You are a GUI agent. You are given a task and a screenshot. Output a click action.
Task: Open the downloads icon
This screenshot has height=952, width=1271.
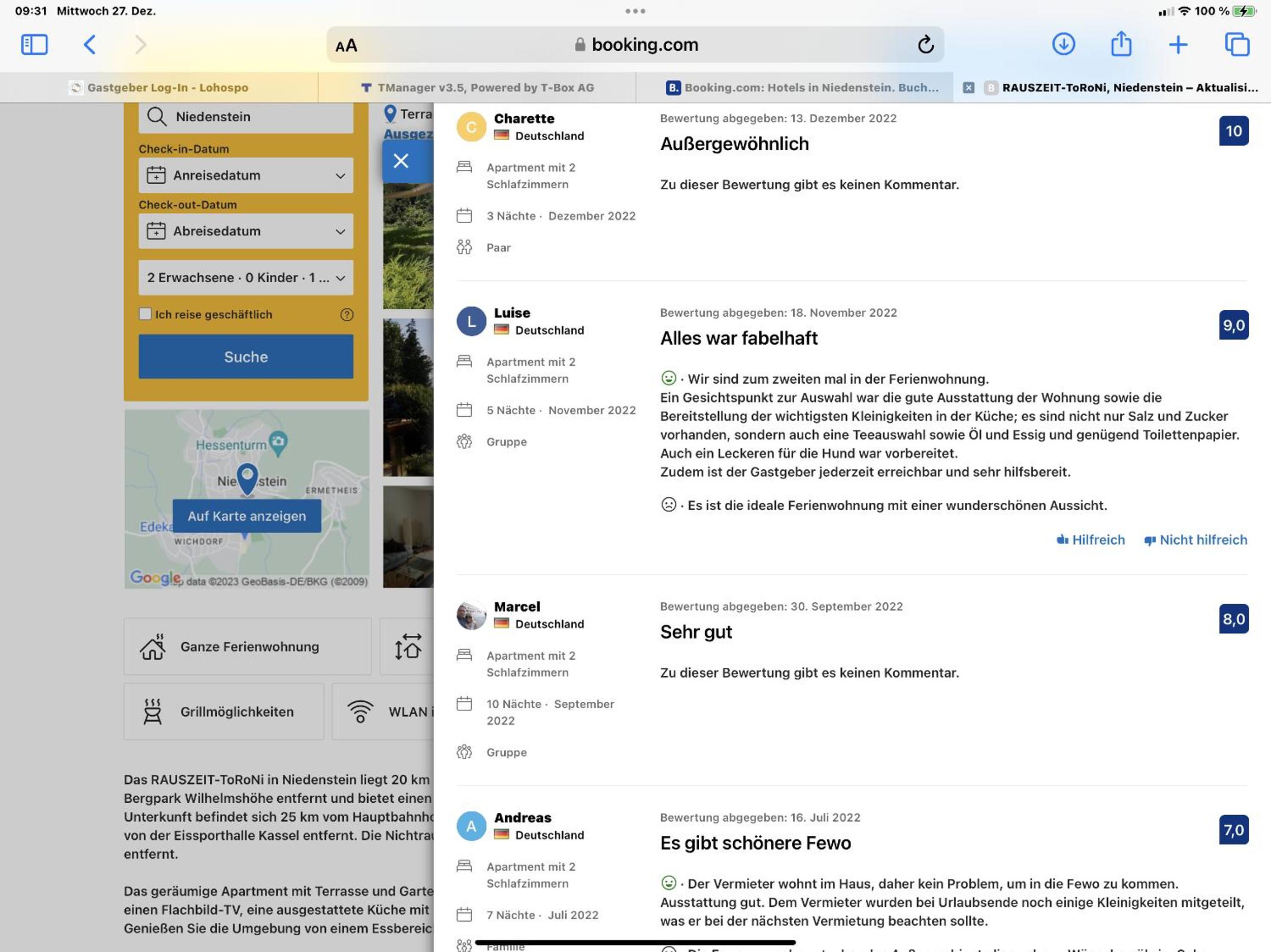[x=1064, y=44]
